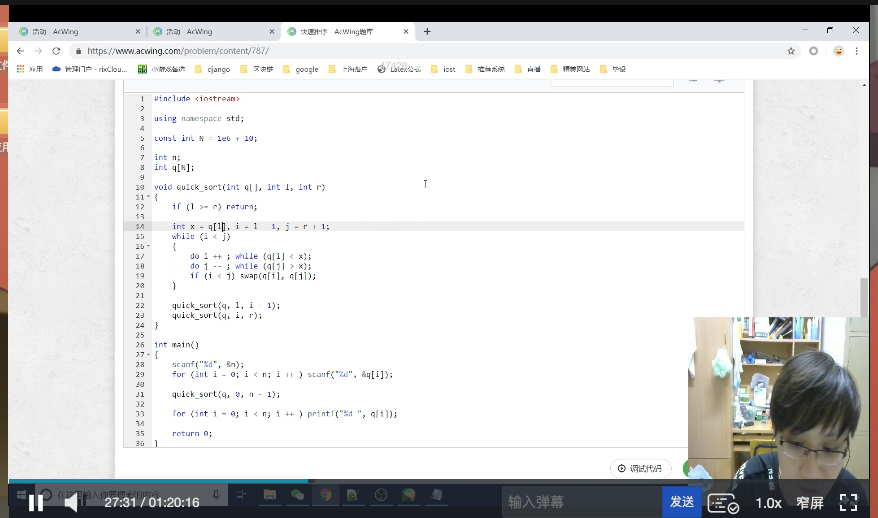The width and height of the screenshot is (878, 518).
Task: Open danmaku settings icon in the player
Action: [723, 503]
